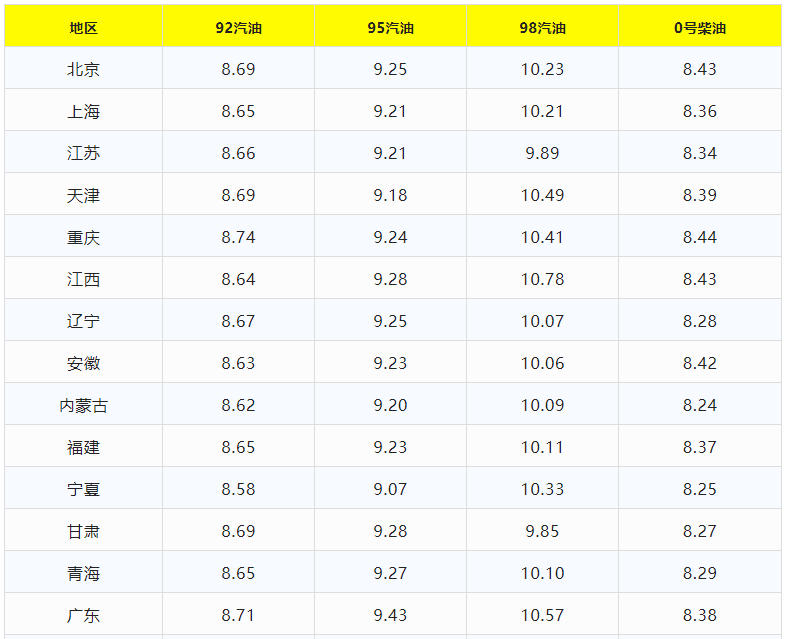Click 重庆's 92 gasoline price 8.74
Screen dimensions: 786x639
pyautogui.click(x=238, y=238)
